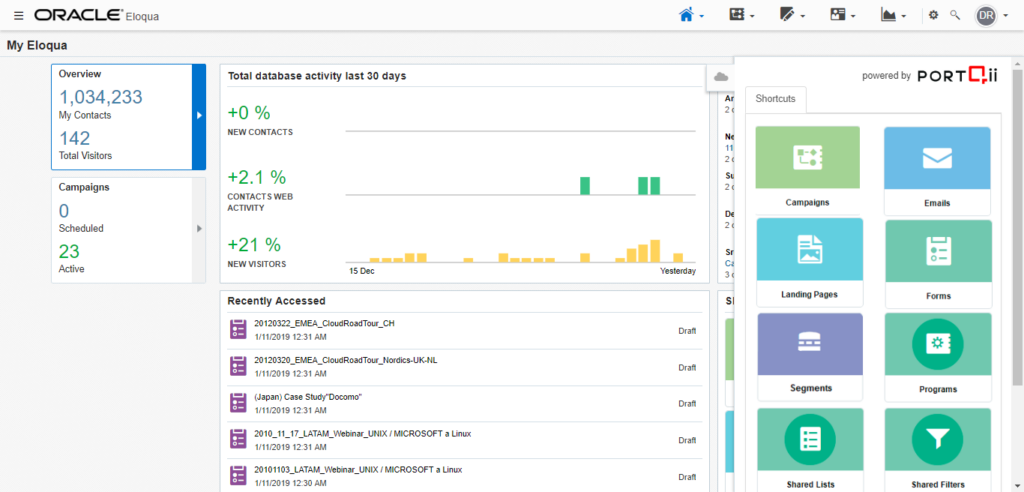The height and width of the screenshot is (492, 1024).
Task: Select the Shortcuts tab
Action: pyautogui.click(x=775, y=99)
